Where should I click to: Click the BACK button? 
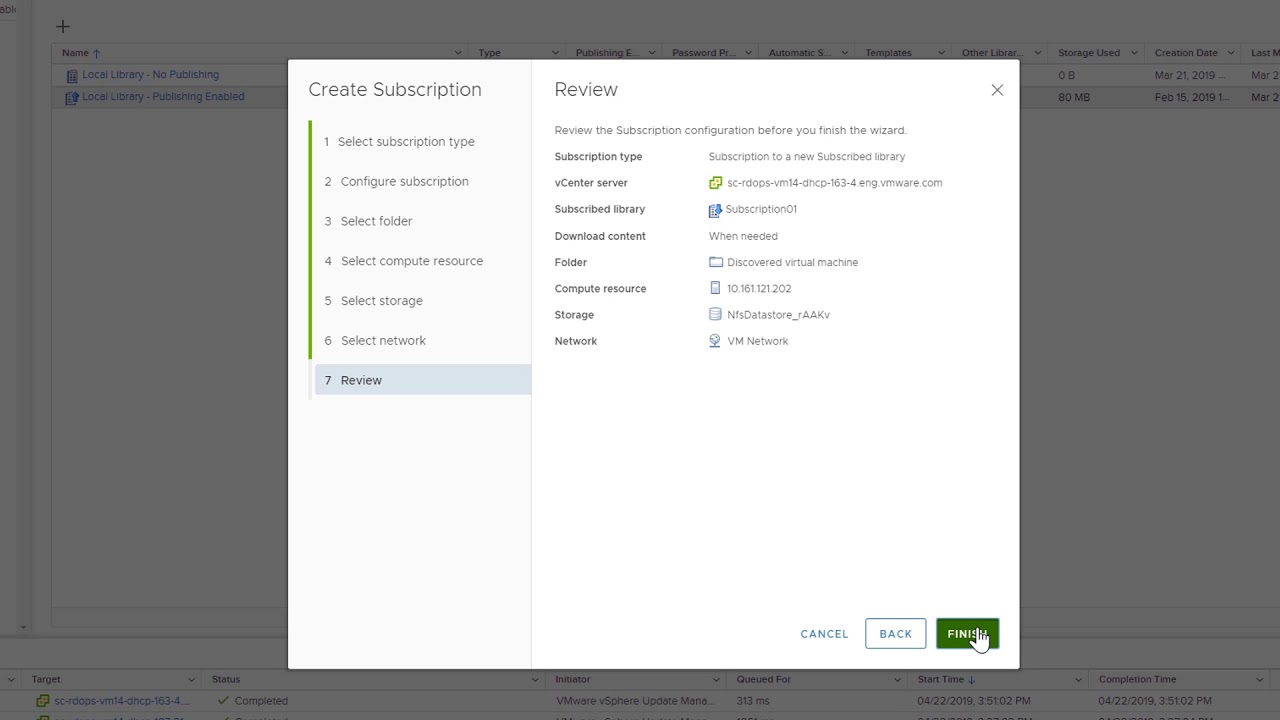(895, 633)
